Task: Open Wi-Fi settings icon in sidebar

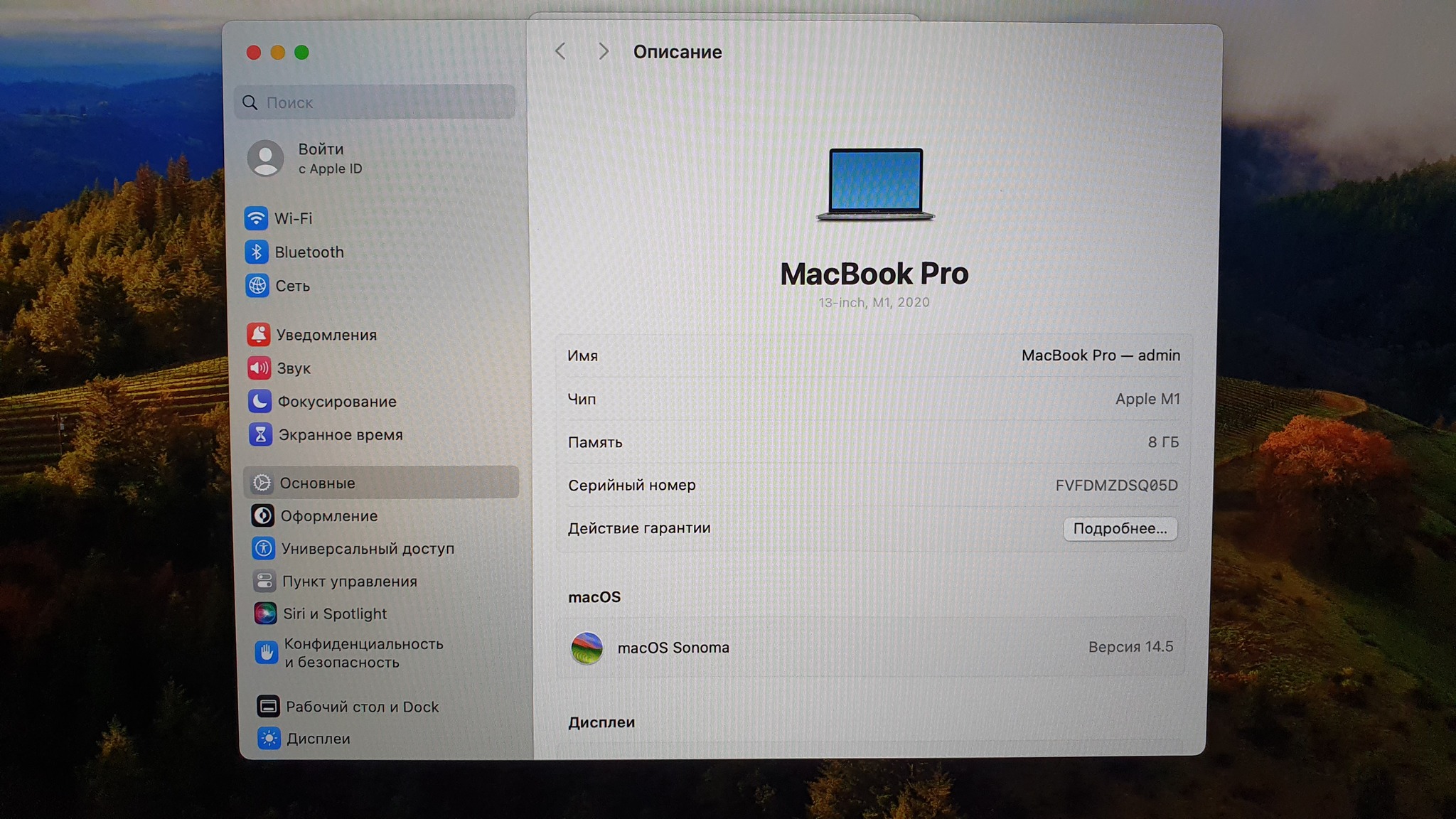Action: [x=256, y=218]
